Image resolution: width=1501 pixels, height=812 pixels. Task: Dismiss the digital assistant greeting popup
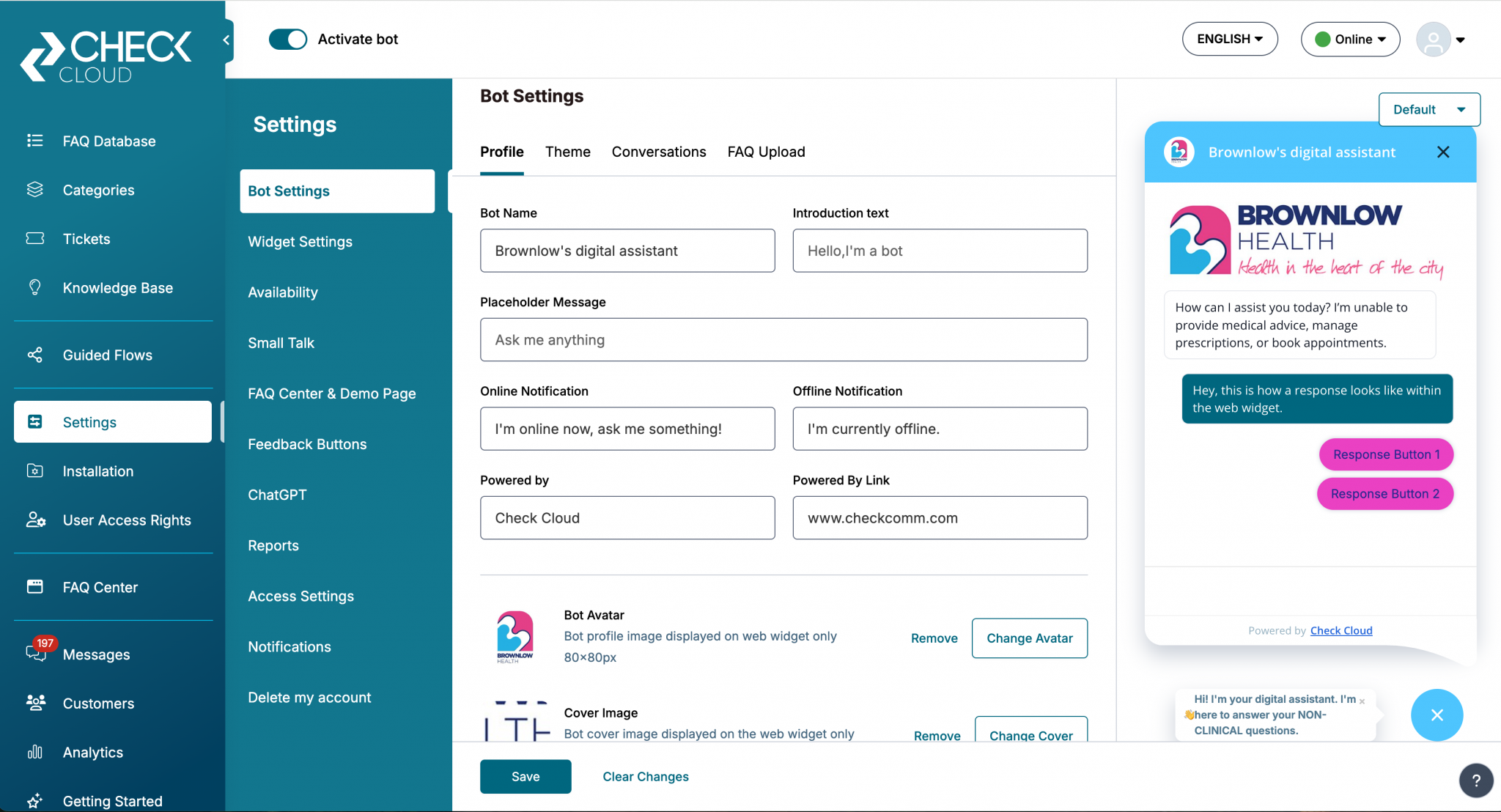1362,701
